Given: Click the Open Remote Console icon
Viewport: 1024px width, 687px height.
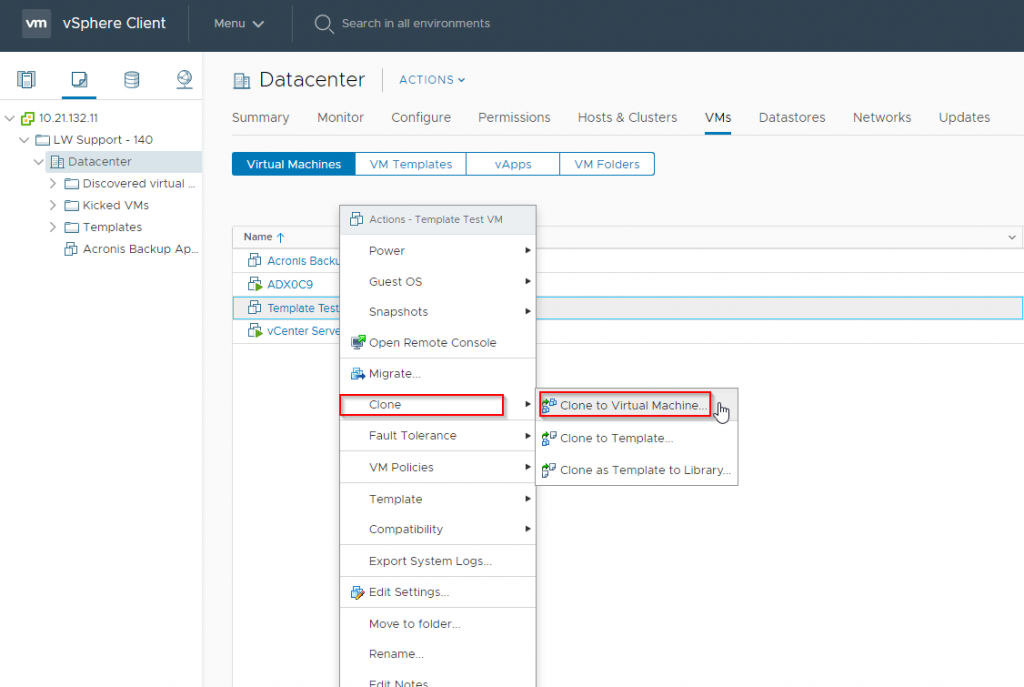Looking at the screenshot, I should (358, 343).
